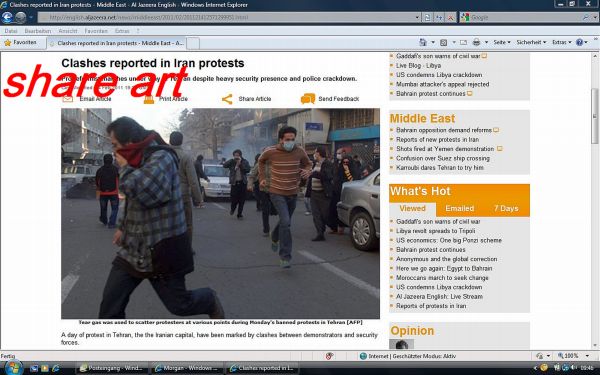Click the browser Back arrow button
The height and width of the screenshot is (375, 600).
[x=7, y=17]
